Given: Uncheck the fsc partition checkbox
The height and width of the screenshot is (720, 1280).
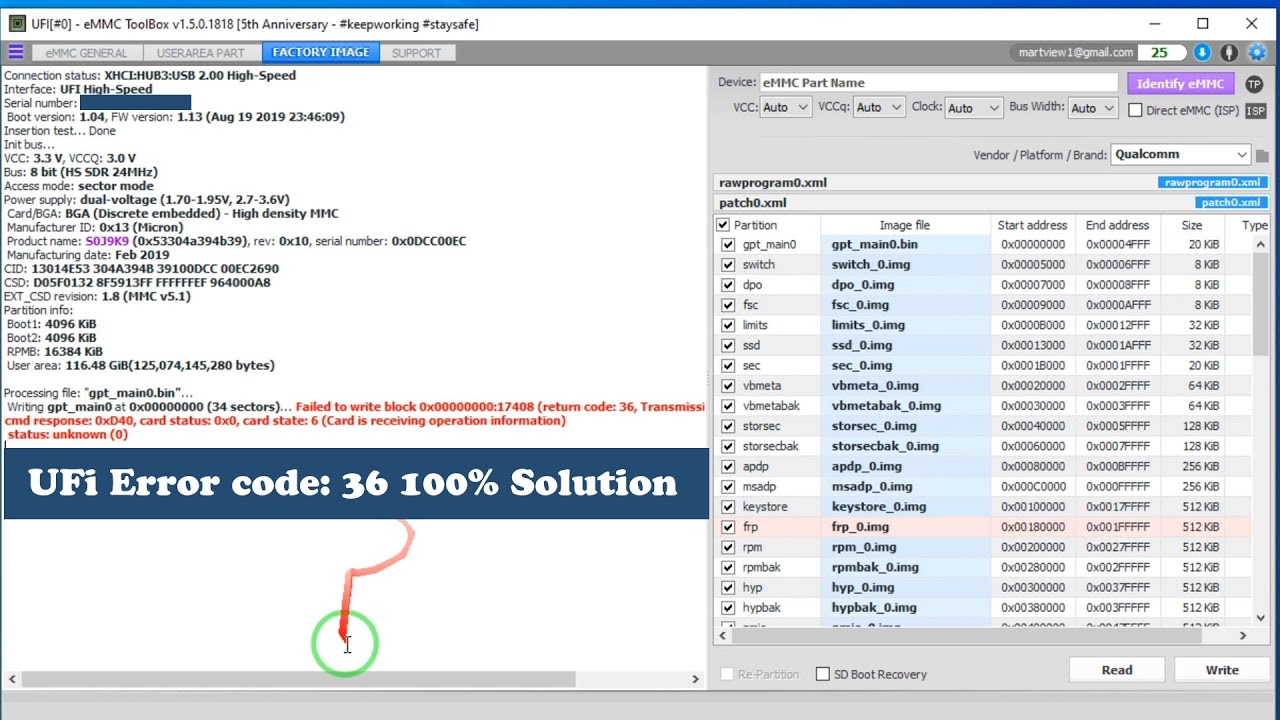Looking at the screenshot, I should click(x=728, y=305).
